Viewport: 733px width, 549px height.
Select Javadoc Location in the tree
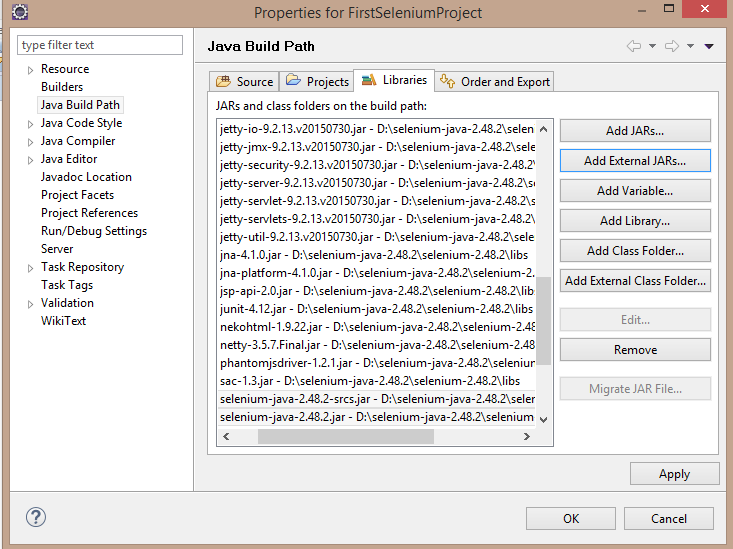point(86,177)
